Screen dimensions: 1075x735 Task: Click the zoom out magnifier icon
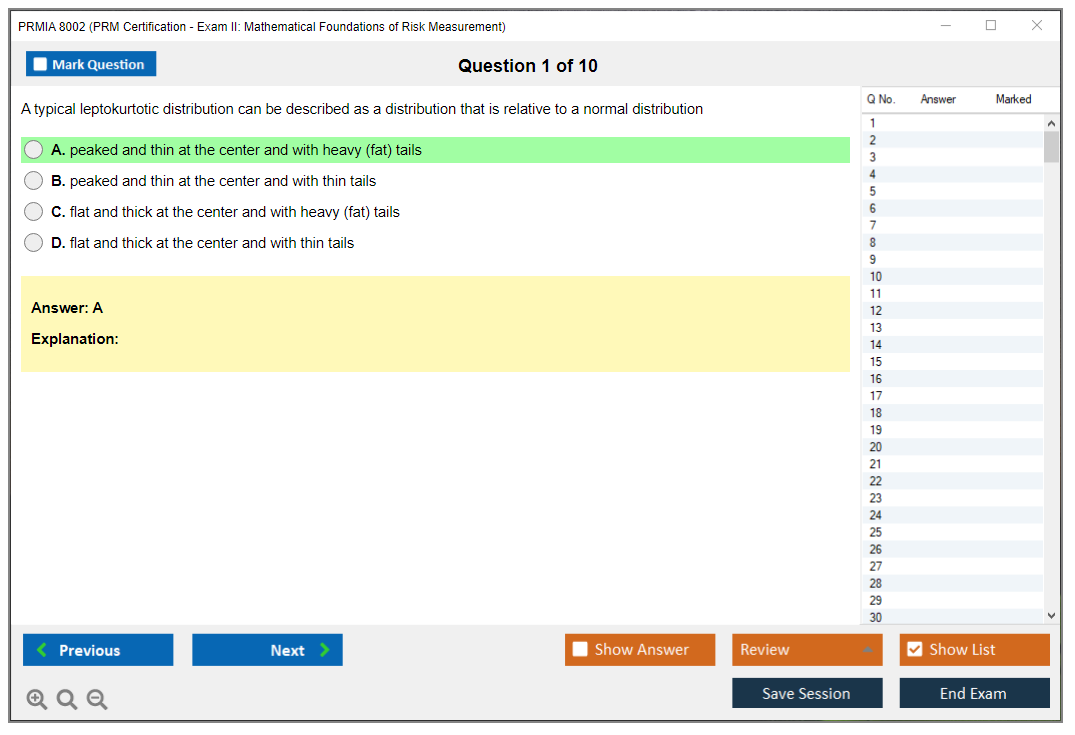coord(97,700)
